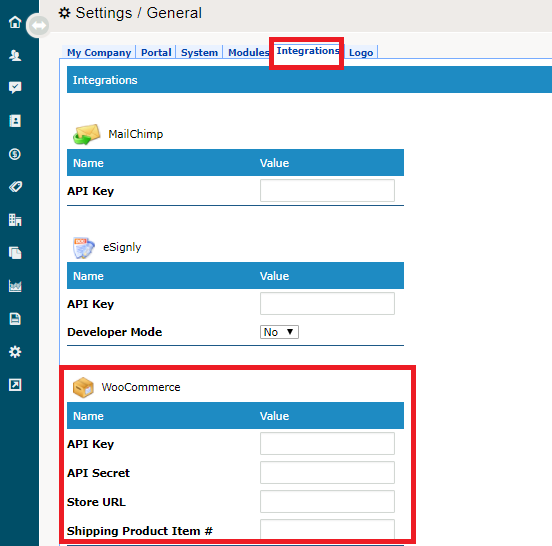Click the Developer Mode label
This screenshot has height=546, width=552.
pyautogui.click(x=114, y=332)
